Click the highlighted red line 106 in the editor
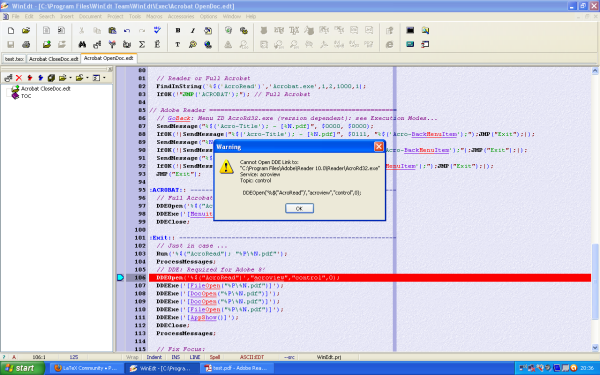Image resolution: width=600 pixels, height=375 pixels. (x=370, y=277)
